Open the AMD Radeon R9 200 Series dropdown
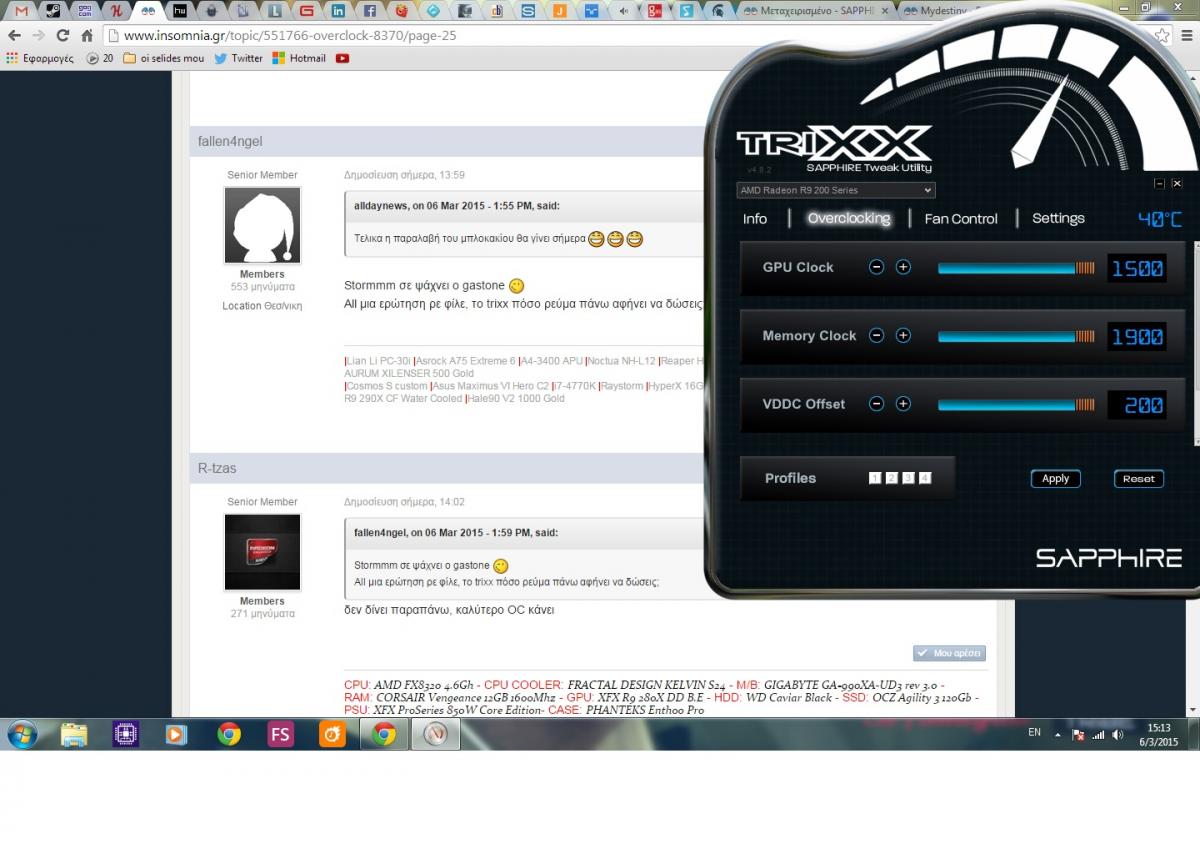This screenshot has width=1200, height=854. (835, 190)
